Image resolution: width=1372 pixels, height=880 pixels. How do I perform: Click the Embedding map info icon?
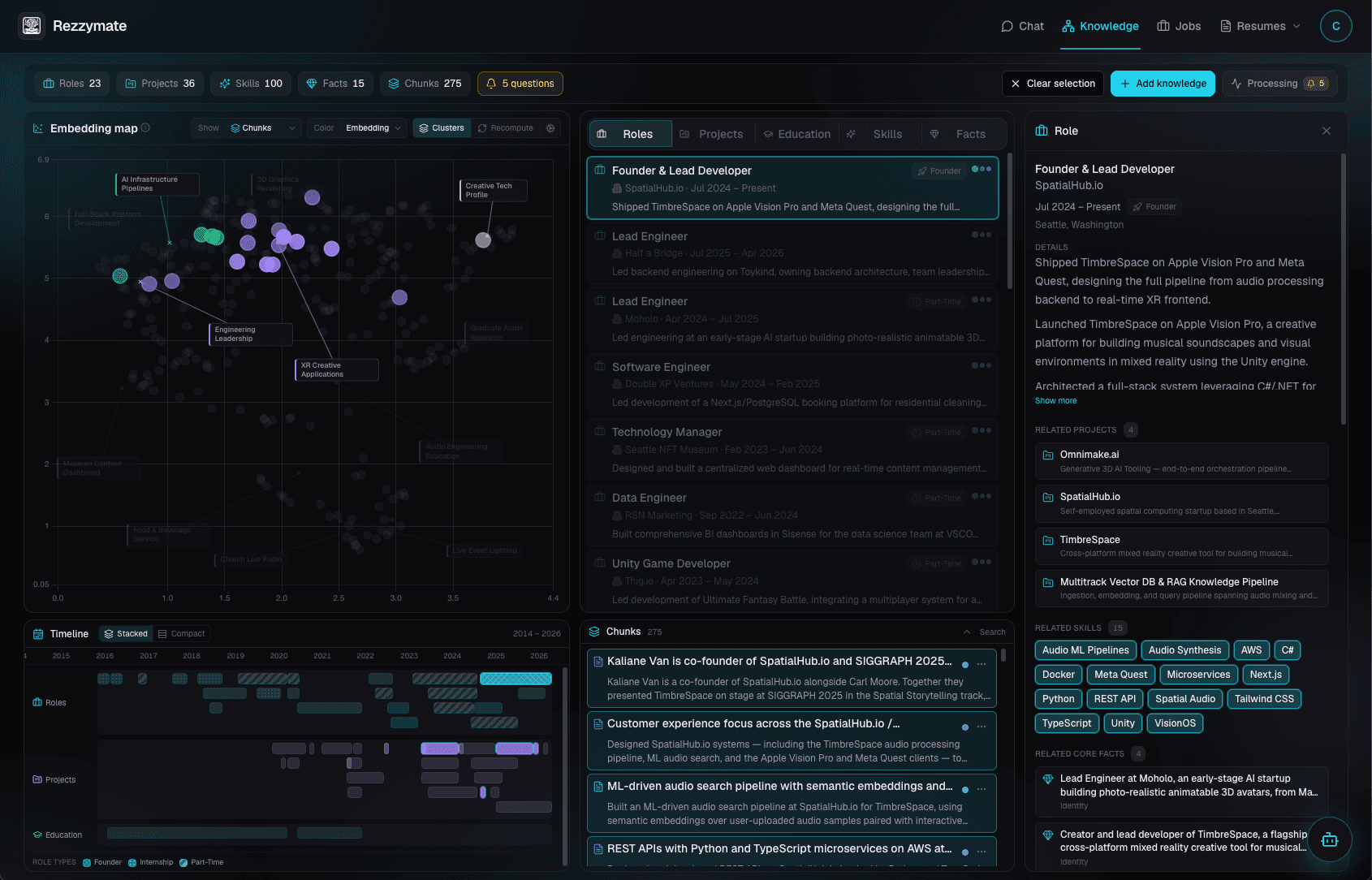coord(145,127)
